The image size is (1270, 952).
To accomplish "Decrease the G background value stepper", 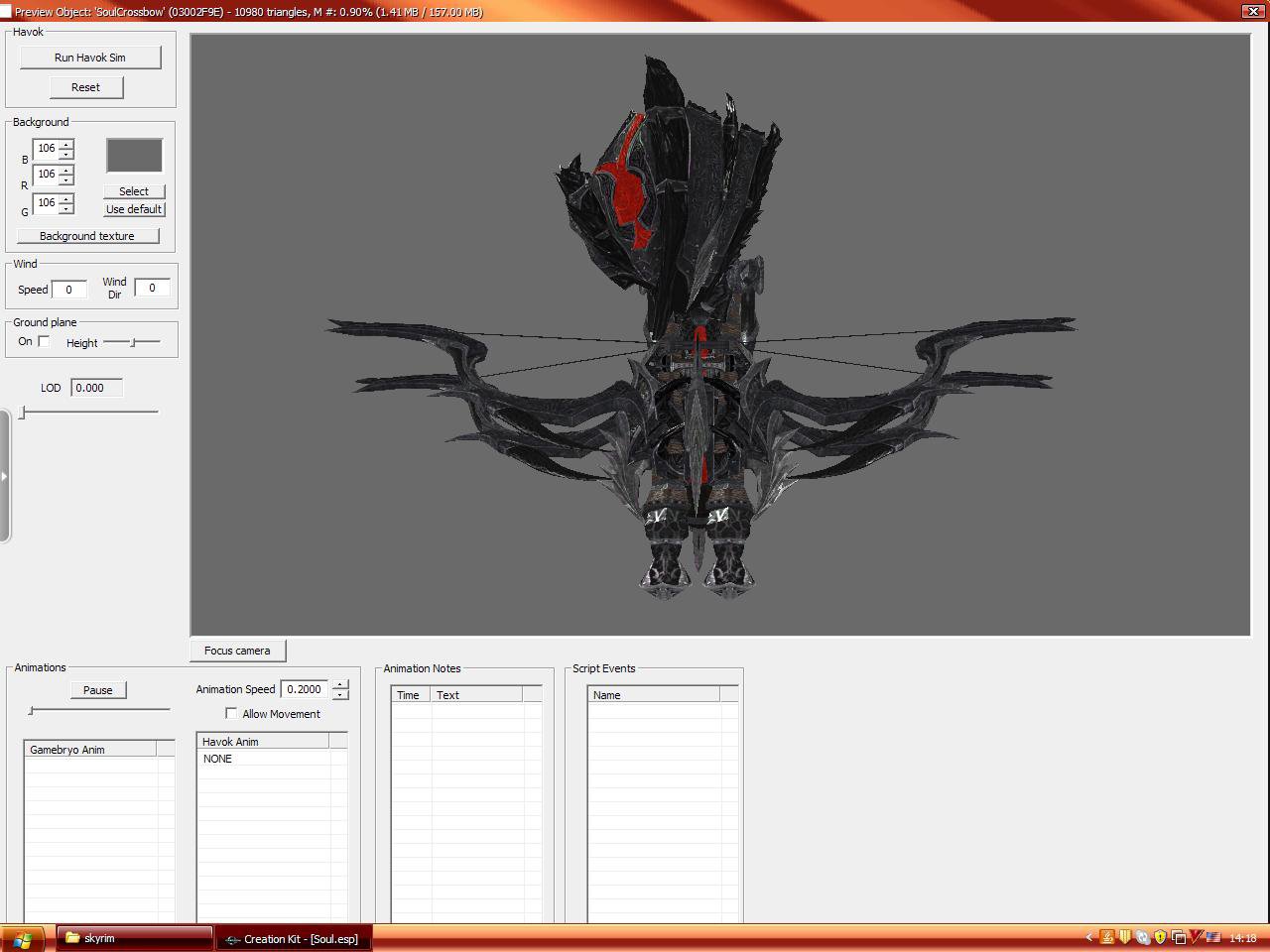I will tap(66, 208).
